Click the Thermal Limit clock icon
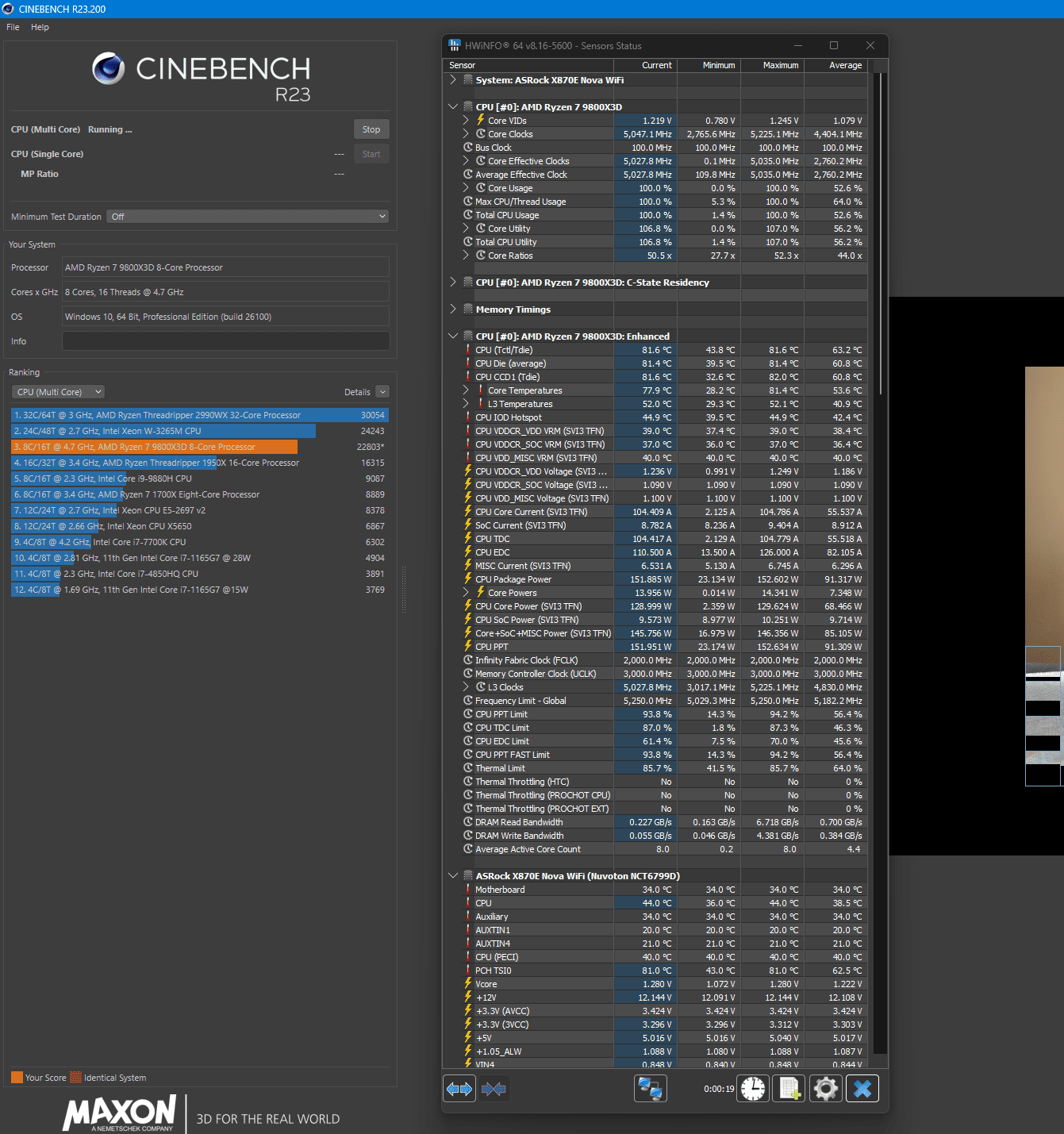Viewport: 1064px width, 1134px height. pos(468,767)
